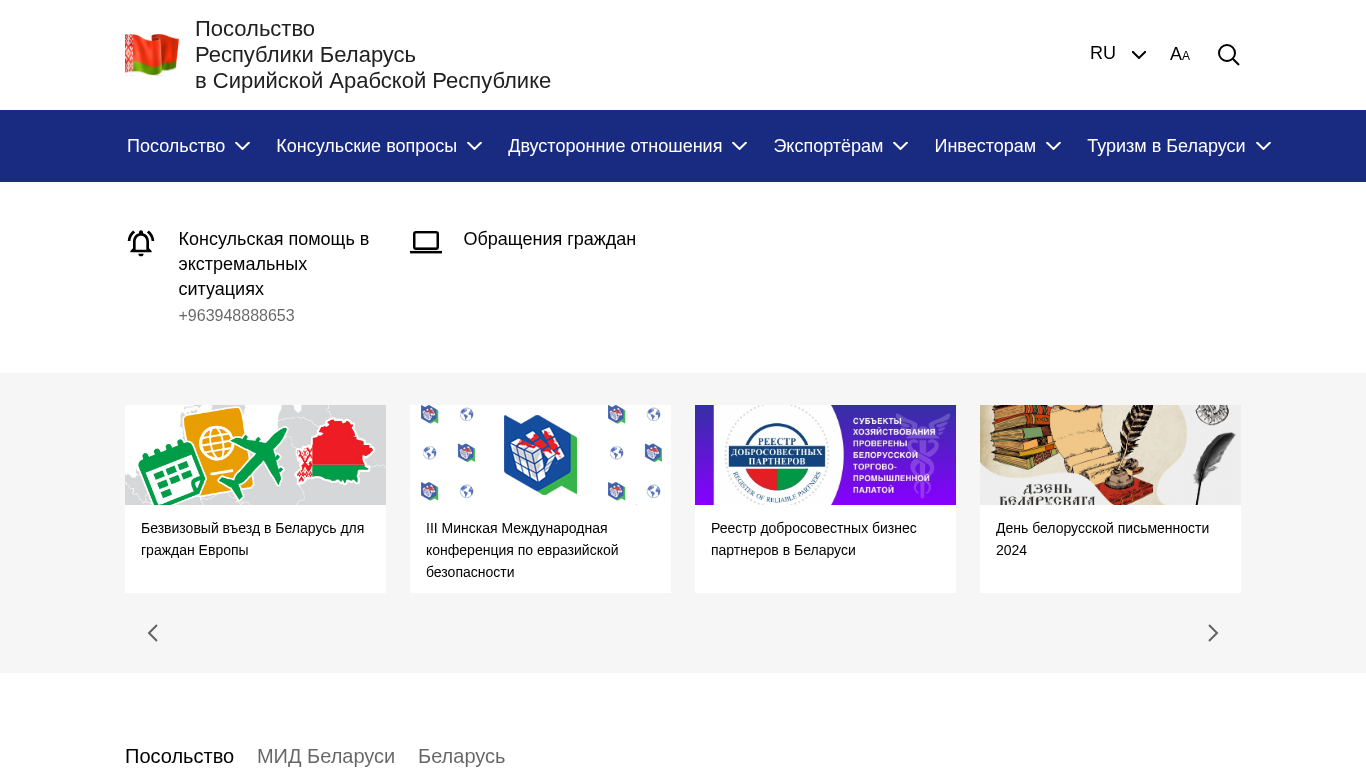Expand the Посольство navigation menu

point(188,146)
